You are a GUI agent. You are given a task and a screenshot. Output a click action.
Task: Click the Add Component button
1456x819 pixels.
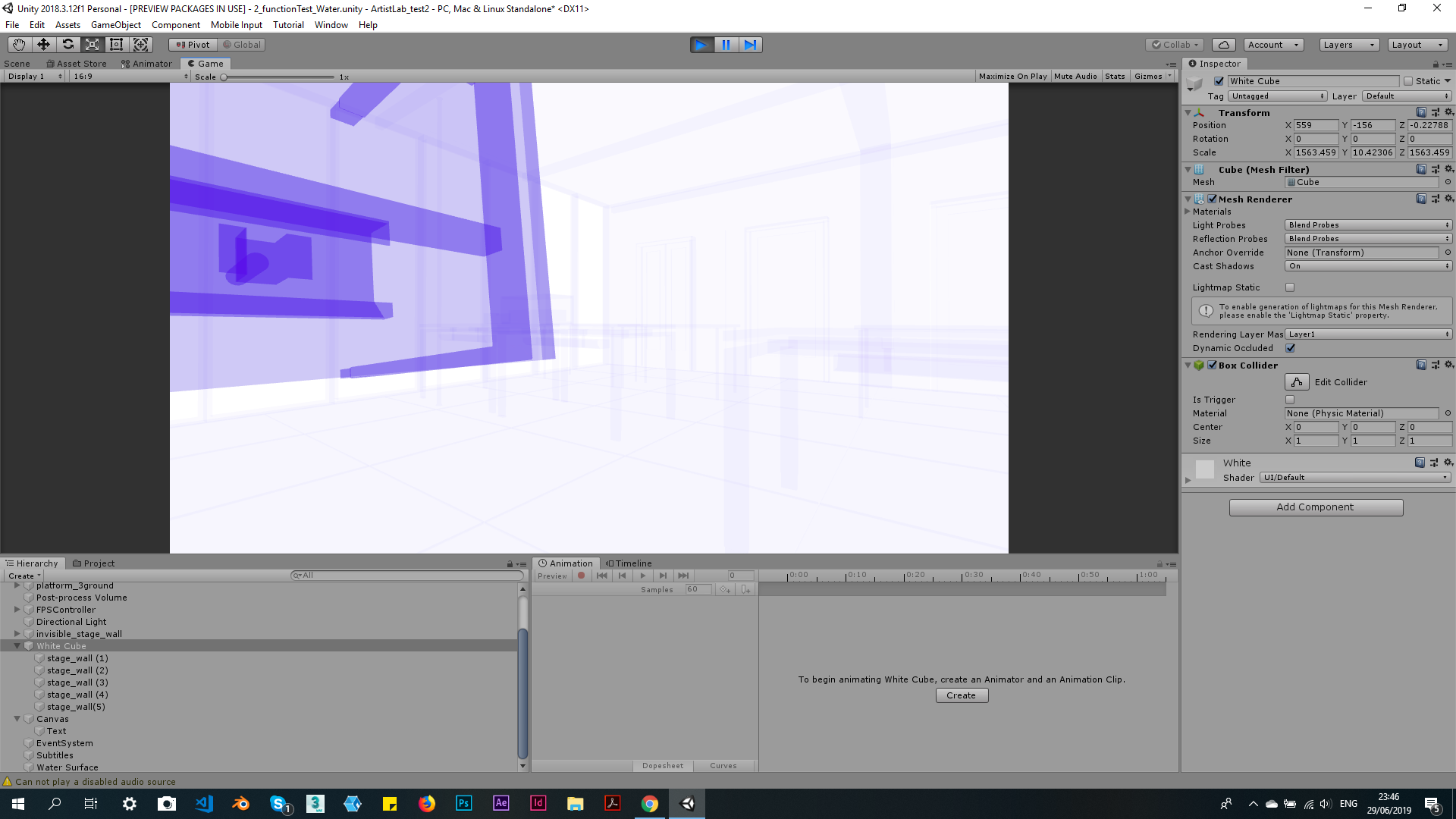(1316, 507)
